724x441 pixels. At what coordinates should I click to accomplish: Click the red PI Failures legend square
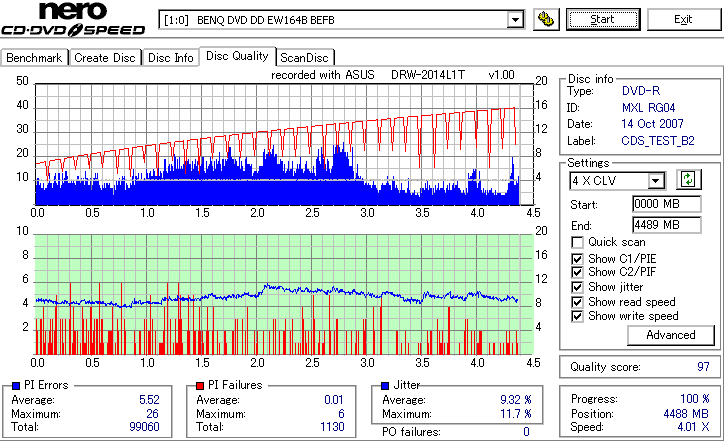tap(200, 386)
